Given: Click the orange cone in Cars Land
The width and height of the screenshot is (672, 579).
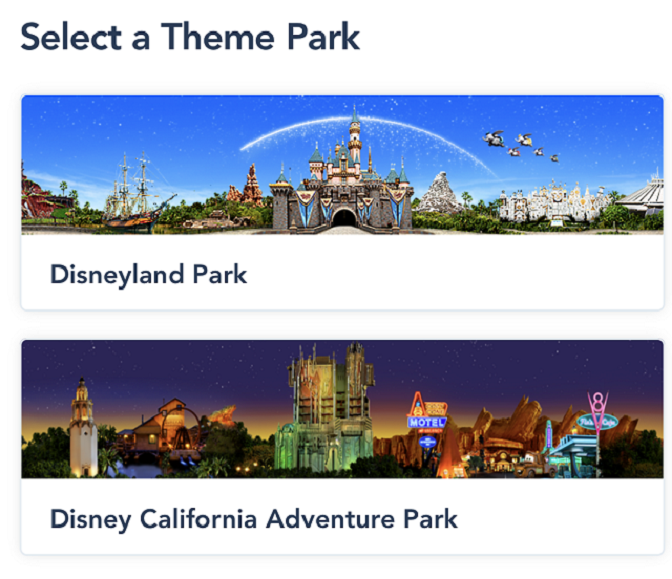Looking at the screenshot, I should click(450, 453).
